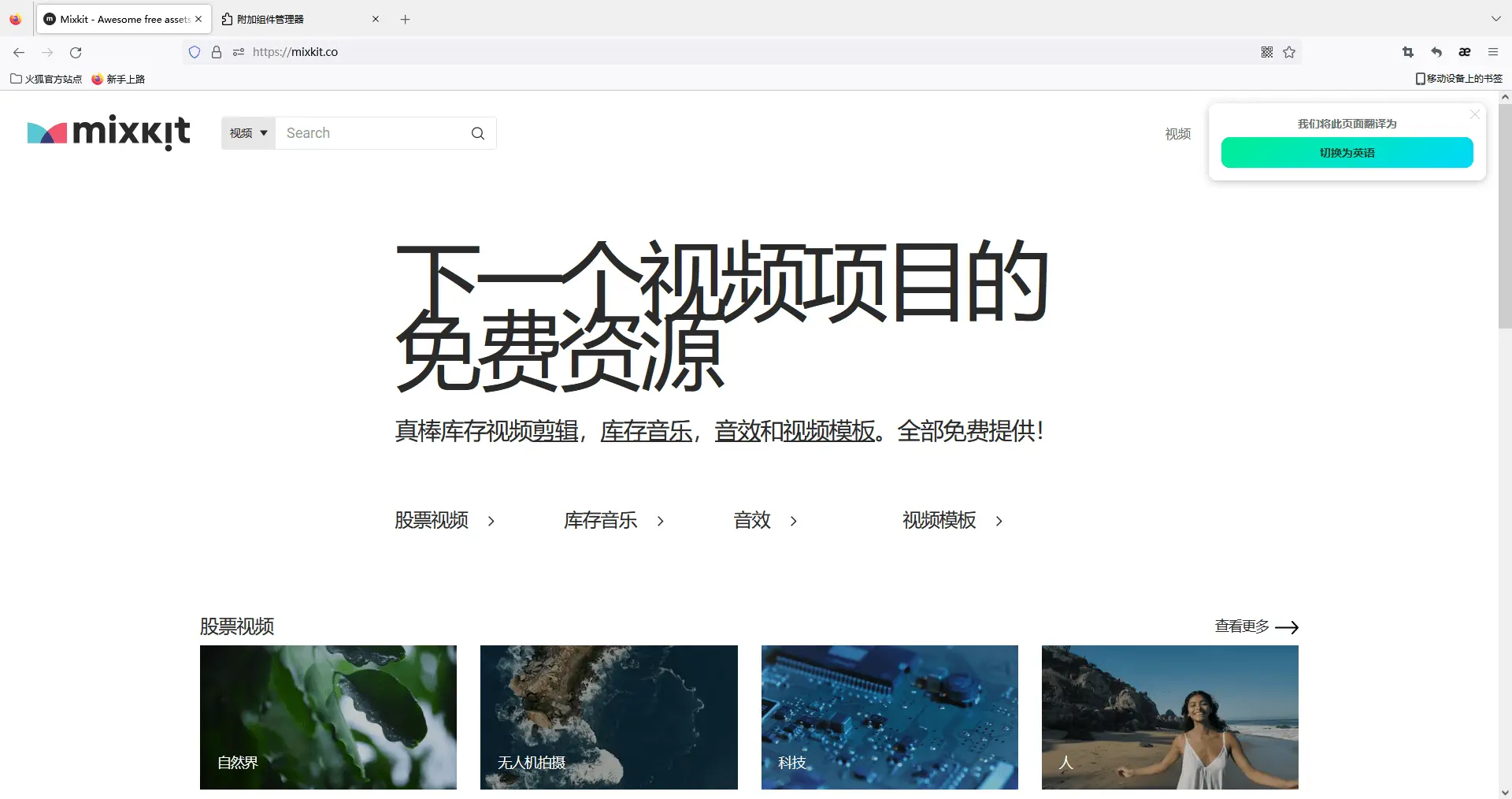The width and height of the screenshot is (1512, 799).
Task: Click the address bar URL
Action: click(295, 52)
